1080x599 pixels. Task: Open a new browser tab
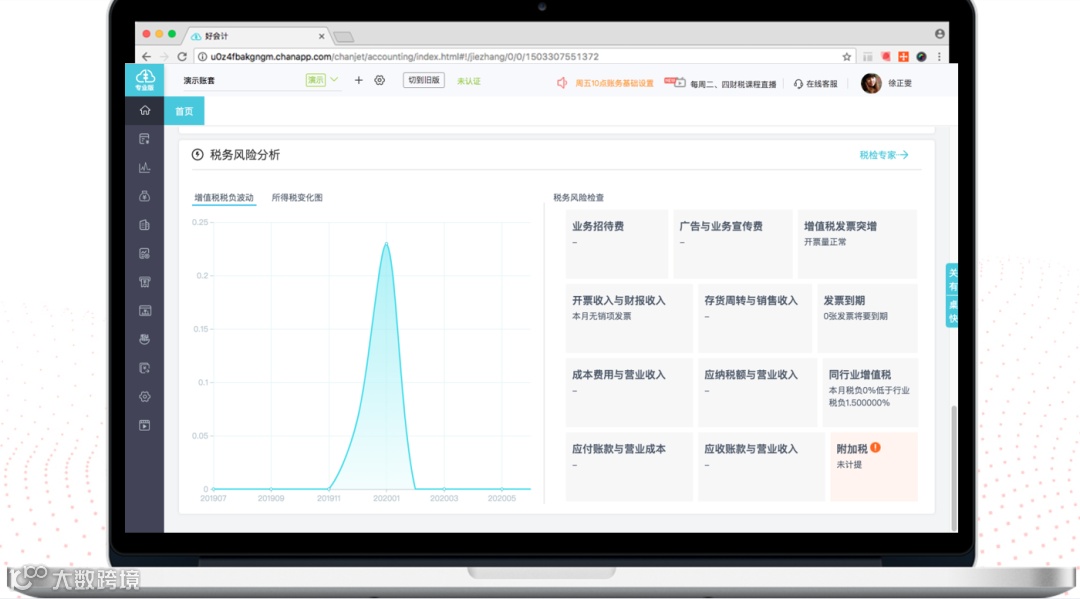coord(344,36)
